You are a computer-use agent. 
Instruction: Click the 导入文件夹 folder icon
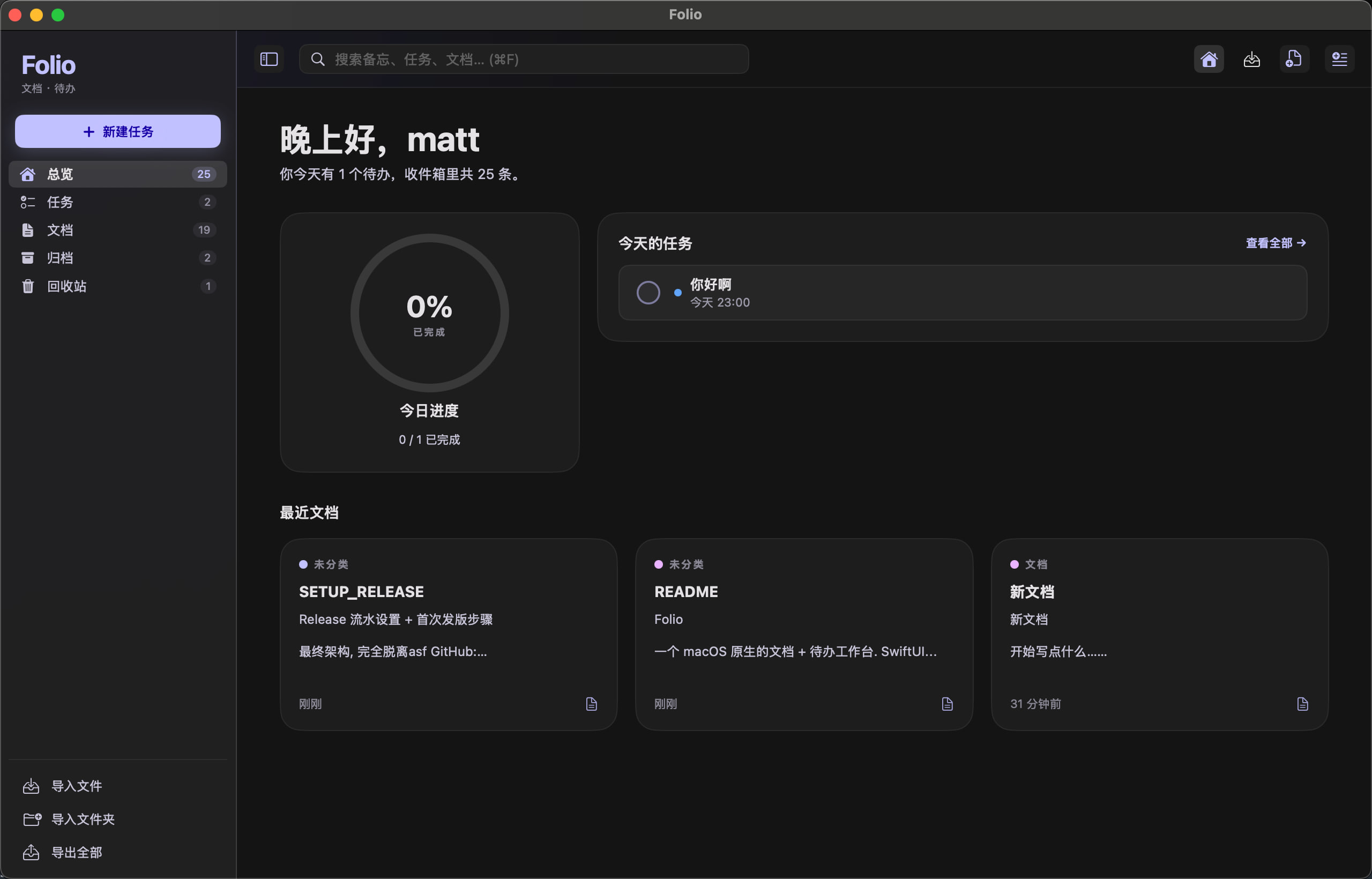32,819
